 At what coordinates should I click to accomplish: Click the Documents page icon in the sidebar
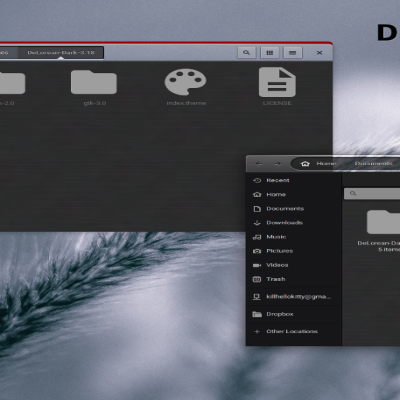tap(257, 209)
